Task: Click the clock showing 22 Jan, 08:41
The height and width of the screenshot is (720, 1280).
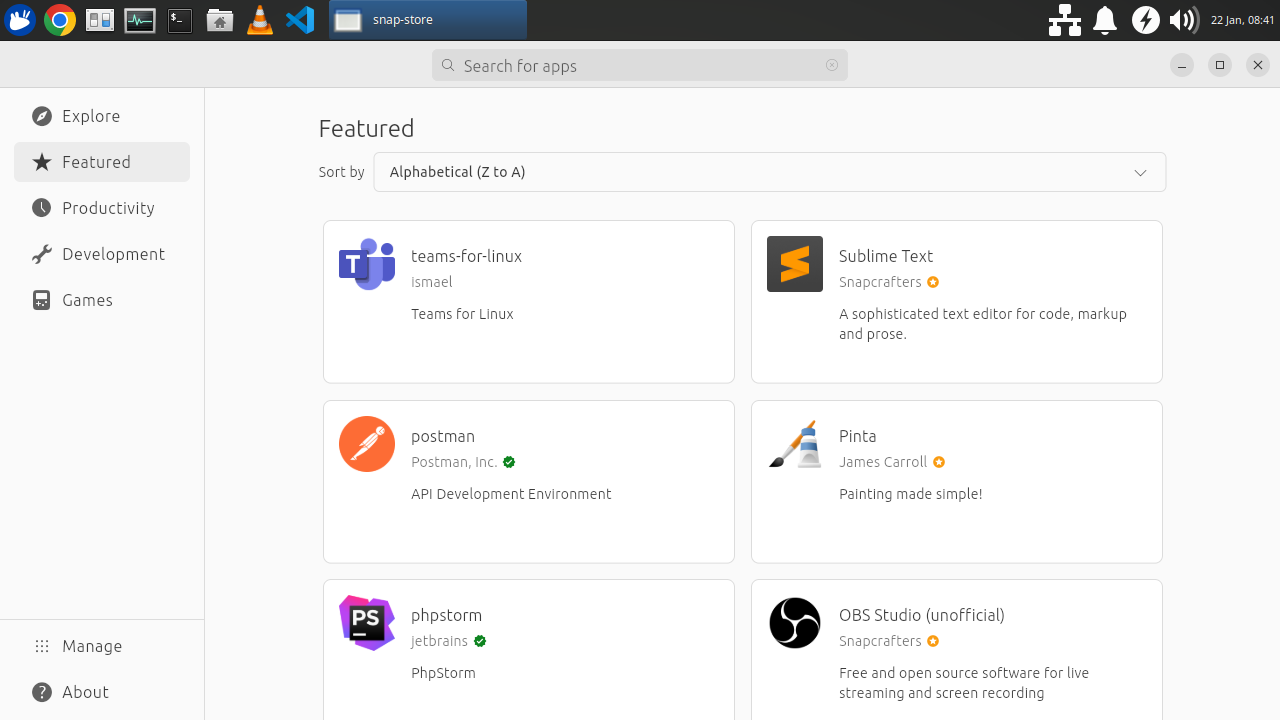Action: click(x=1242, y=20)
